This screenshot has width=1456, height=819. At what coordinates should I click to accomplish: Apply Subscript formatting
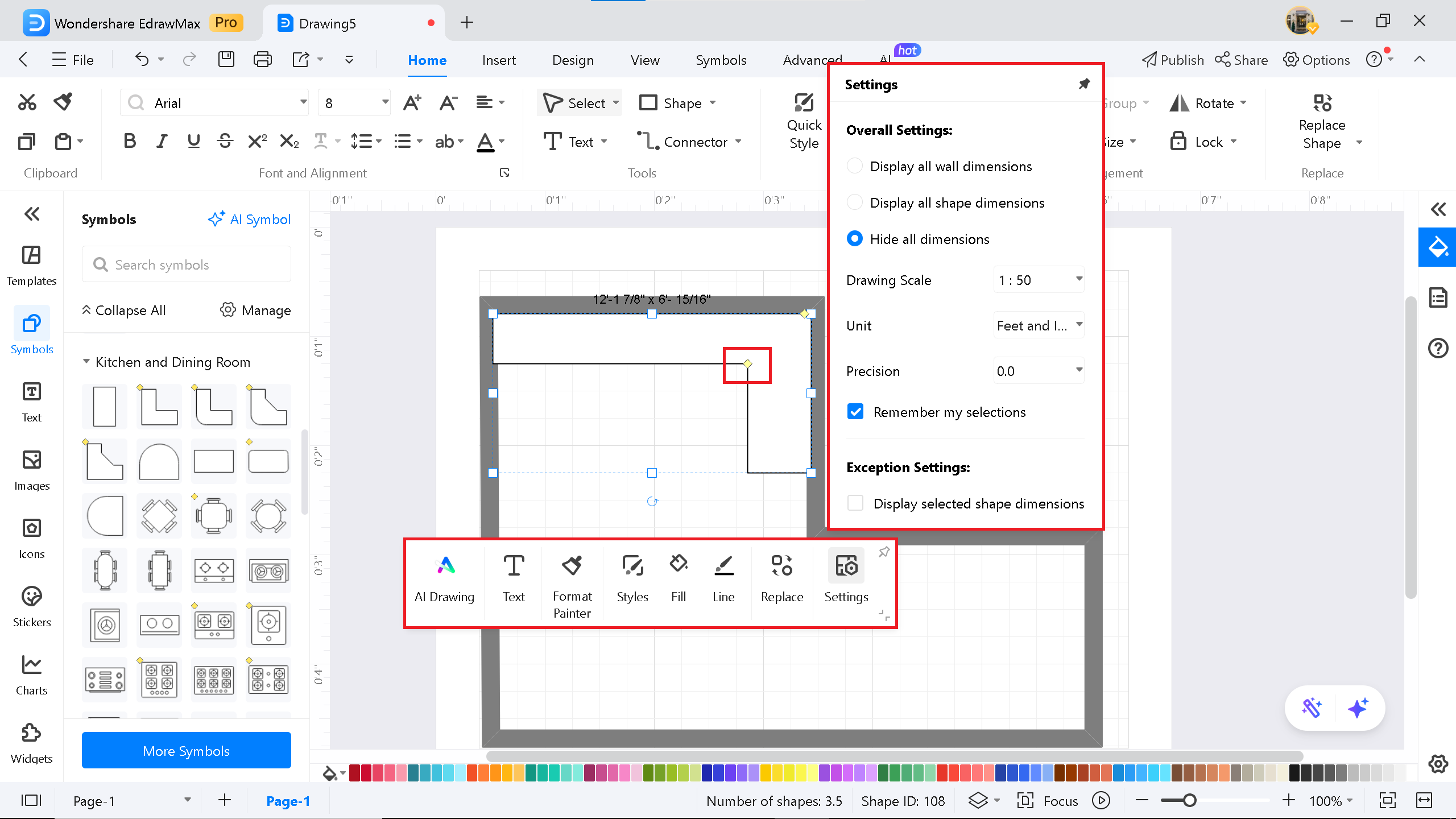pyautogui.click(x=289, y=141)
